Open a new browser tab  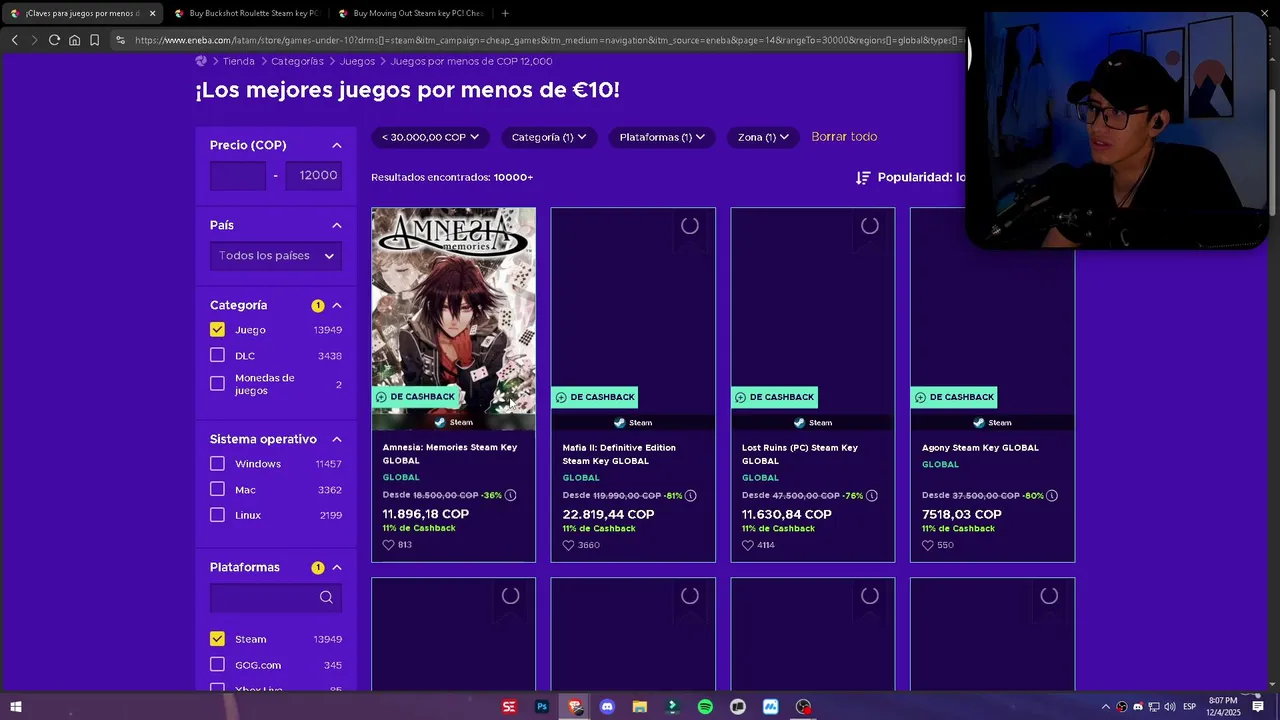[505, 13]
